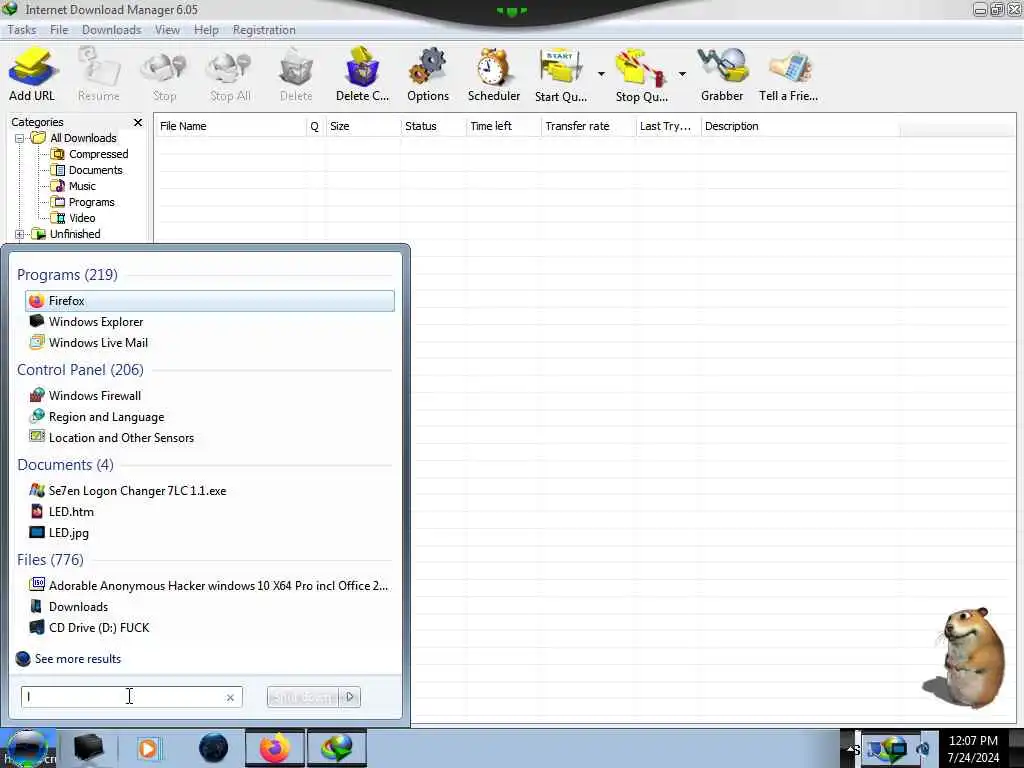This screenshot has width=1024, height=768.
Task: Click the Start Queue icon
Action: (x=560, y=74)
